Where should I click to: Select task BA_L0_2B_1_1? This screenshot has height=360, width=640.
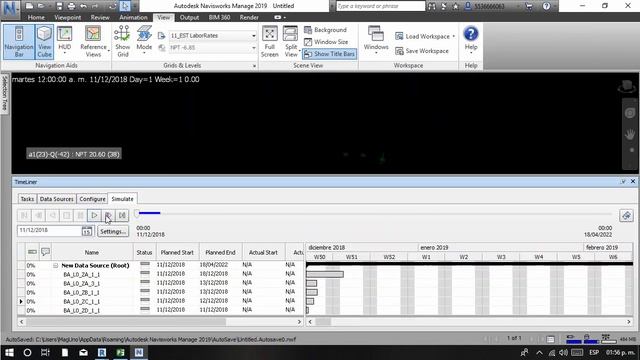click(x=82, y=292)
